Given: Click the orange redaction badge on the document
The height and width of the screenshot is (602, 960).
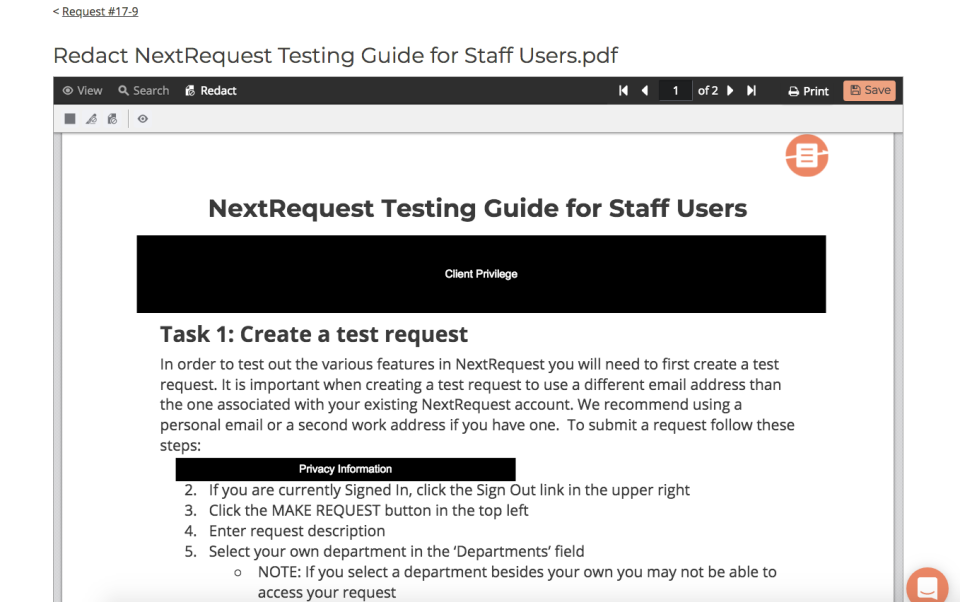Looking at the screenshot, I should pyautogui.click(x=806, y=156).
